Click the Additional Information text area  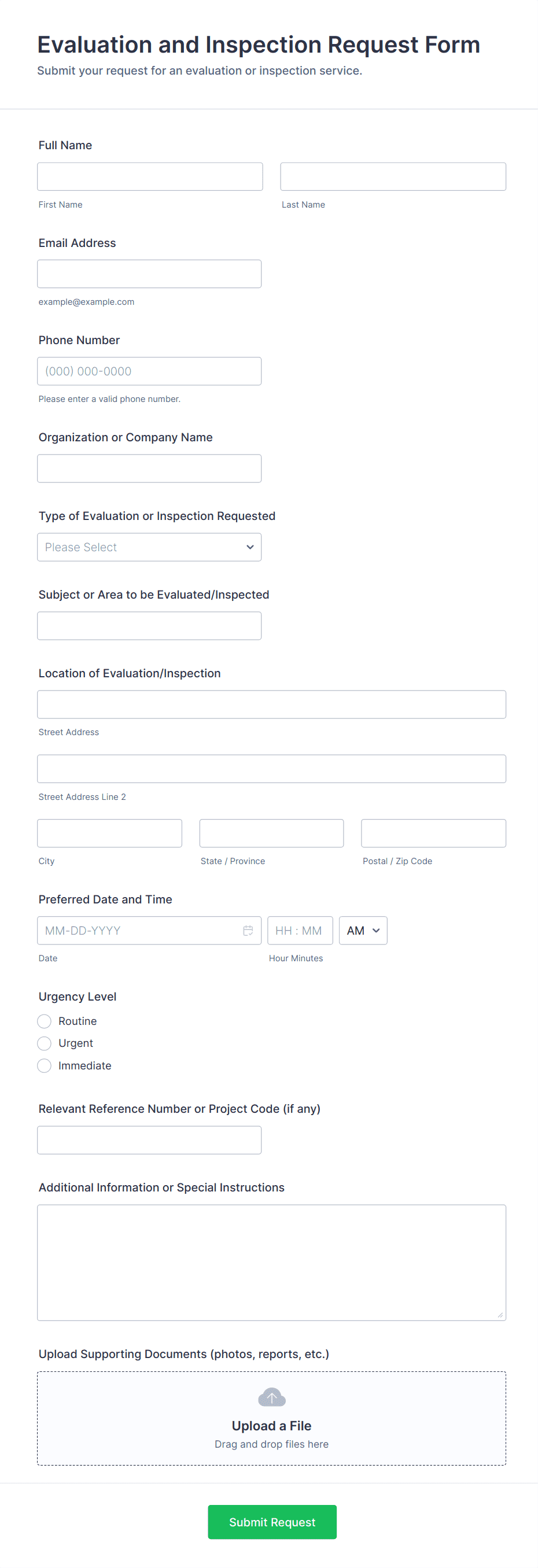point(271,1263)
